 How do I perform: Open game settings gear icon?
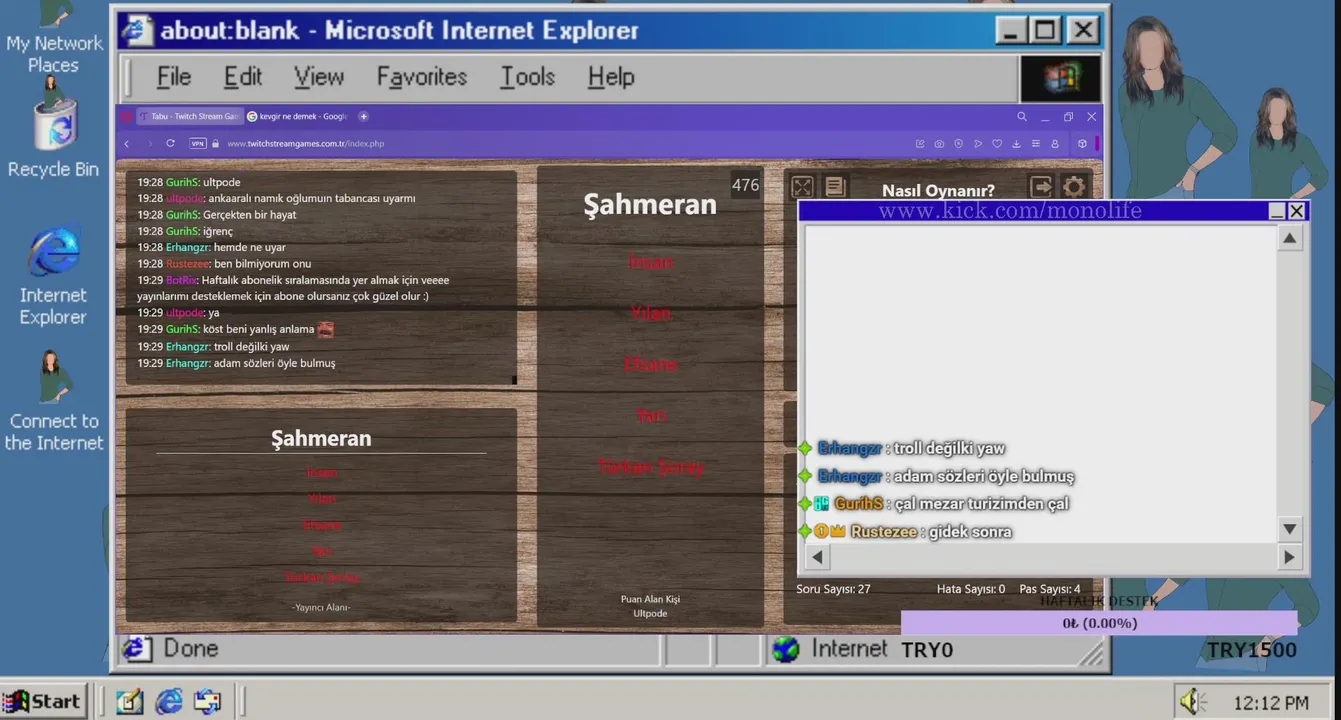coord(1074,187)
